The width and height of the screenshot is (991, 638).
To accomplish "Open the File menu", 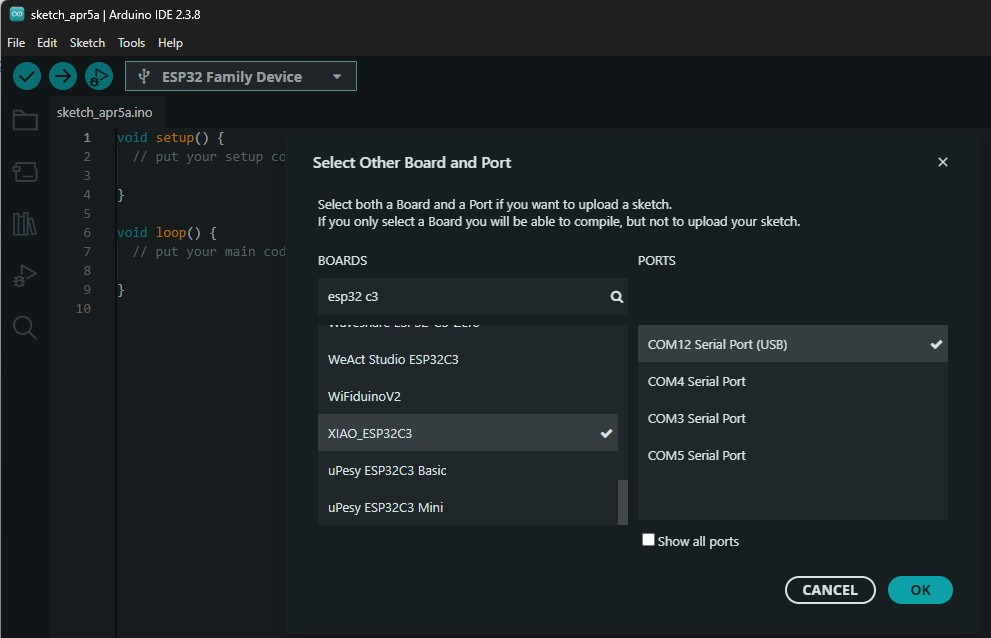I will pos(16,43).
